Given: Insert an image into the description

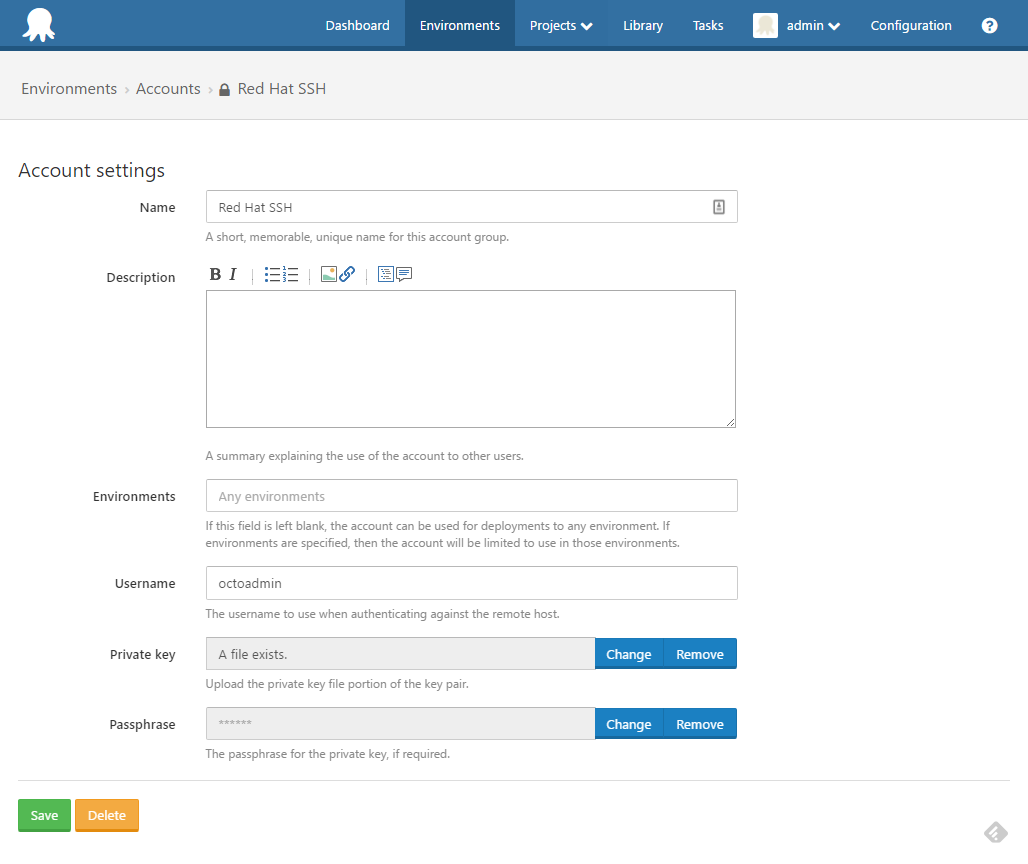Looking at the screenshot, I should (x=327, y=274).
